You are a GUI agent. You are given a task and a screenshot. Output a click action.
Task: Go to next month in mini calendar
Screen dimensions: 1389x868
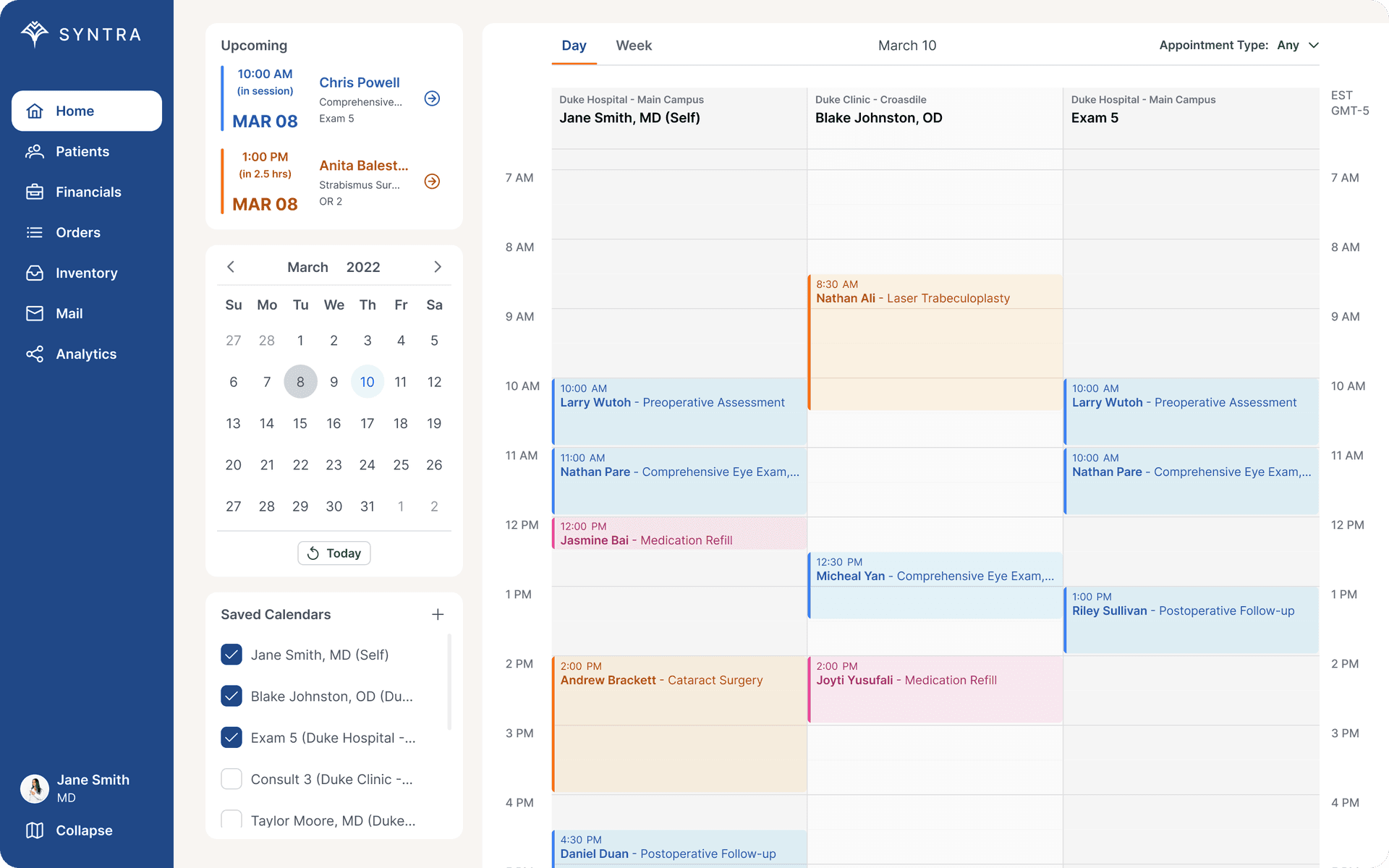[438, 267]
